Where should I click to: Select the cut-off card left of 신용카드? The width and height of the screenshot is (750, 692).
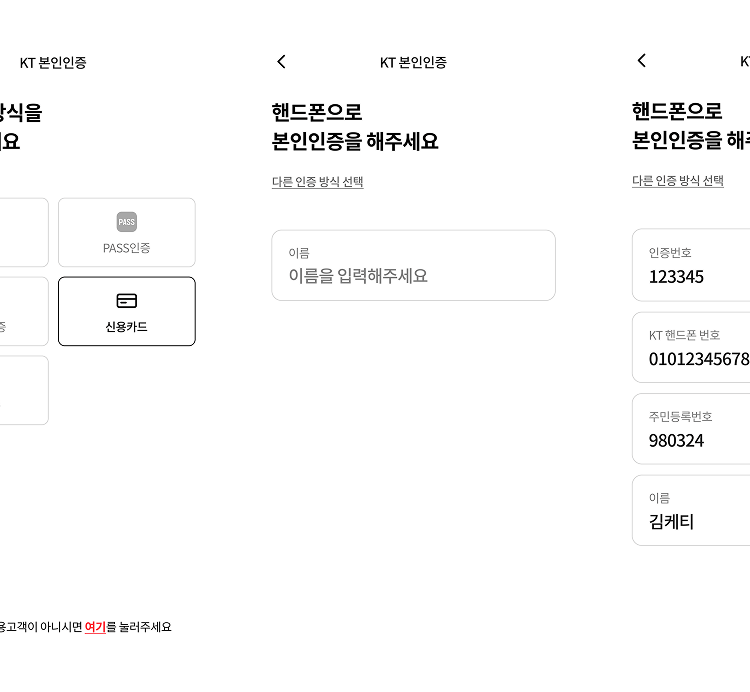(x=24, y=311)
